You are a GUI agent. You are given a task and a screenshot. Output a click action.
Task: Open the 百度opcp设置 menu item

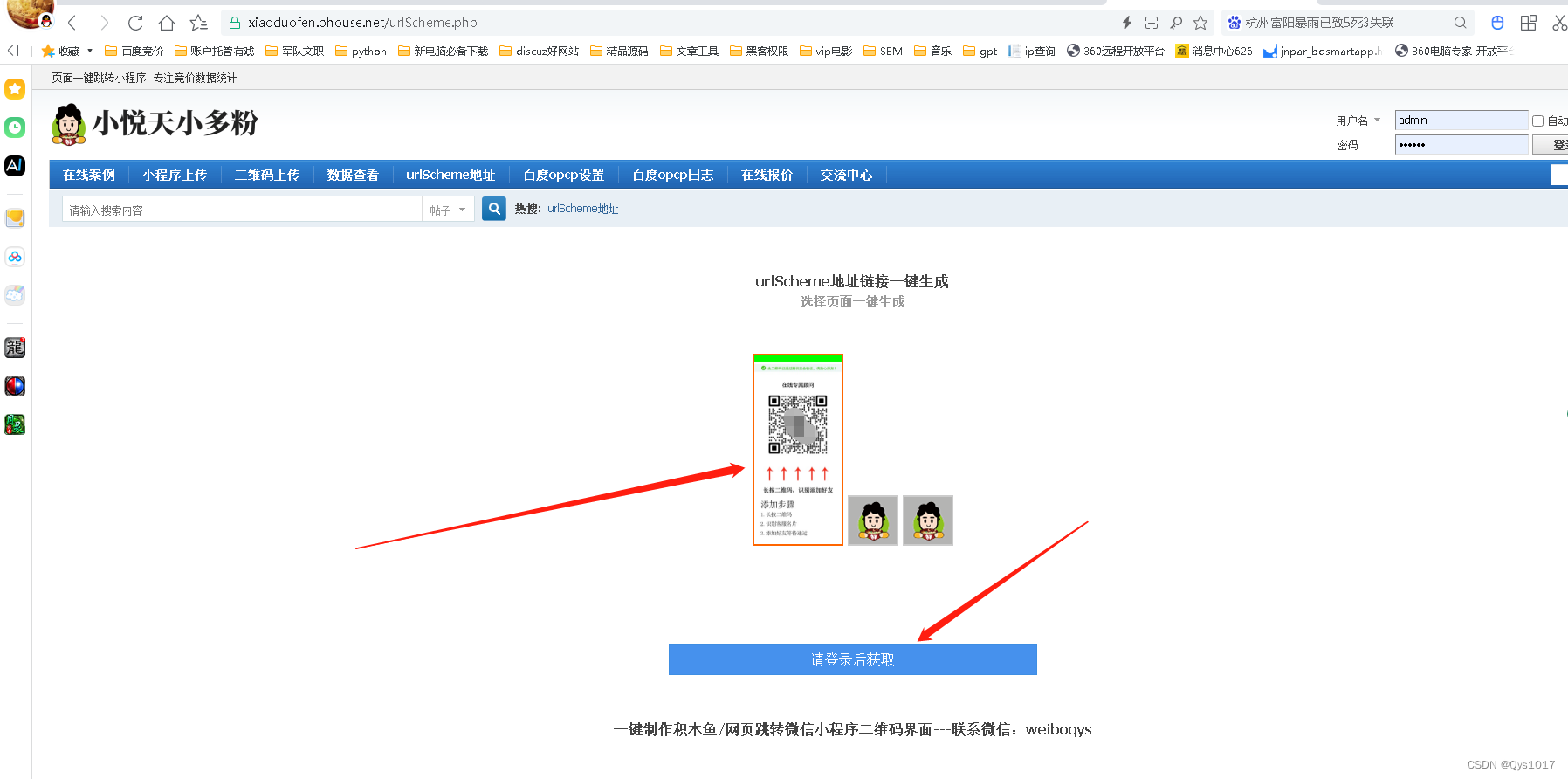coord(564,175)
